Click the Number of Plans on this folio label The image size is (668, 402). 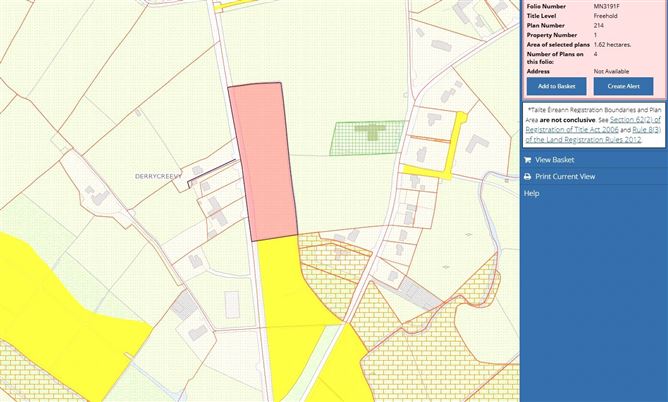click(x=555, y=58)
